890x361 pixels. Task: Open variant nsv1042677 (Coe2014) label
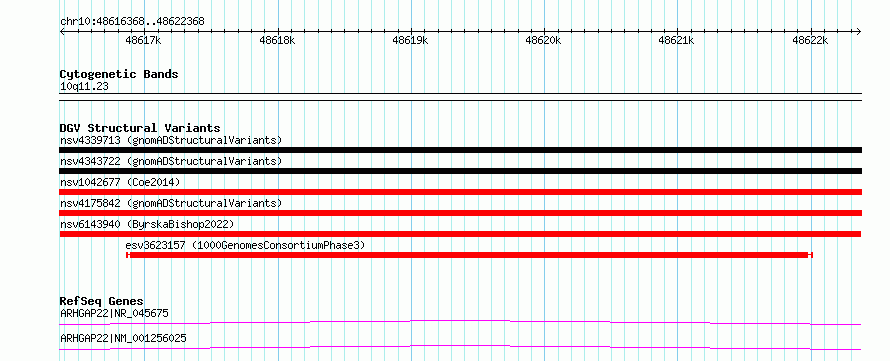(x=120, y=182)
